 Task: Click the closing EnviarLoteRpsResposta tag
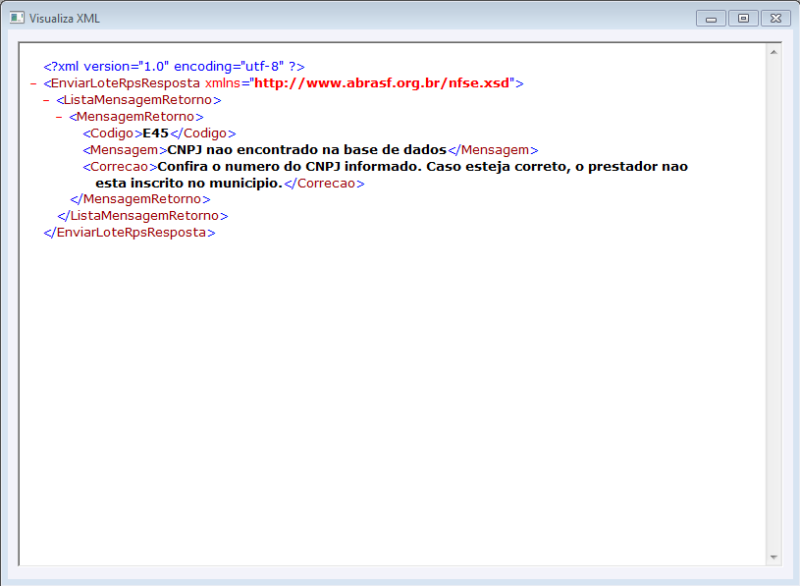click(128, 231)
